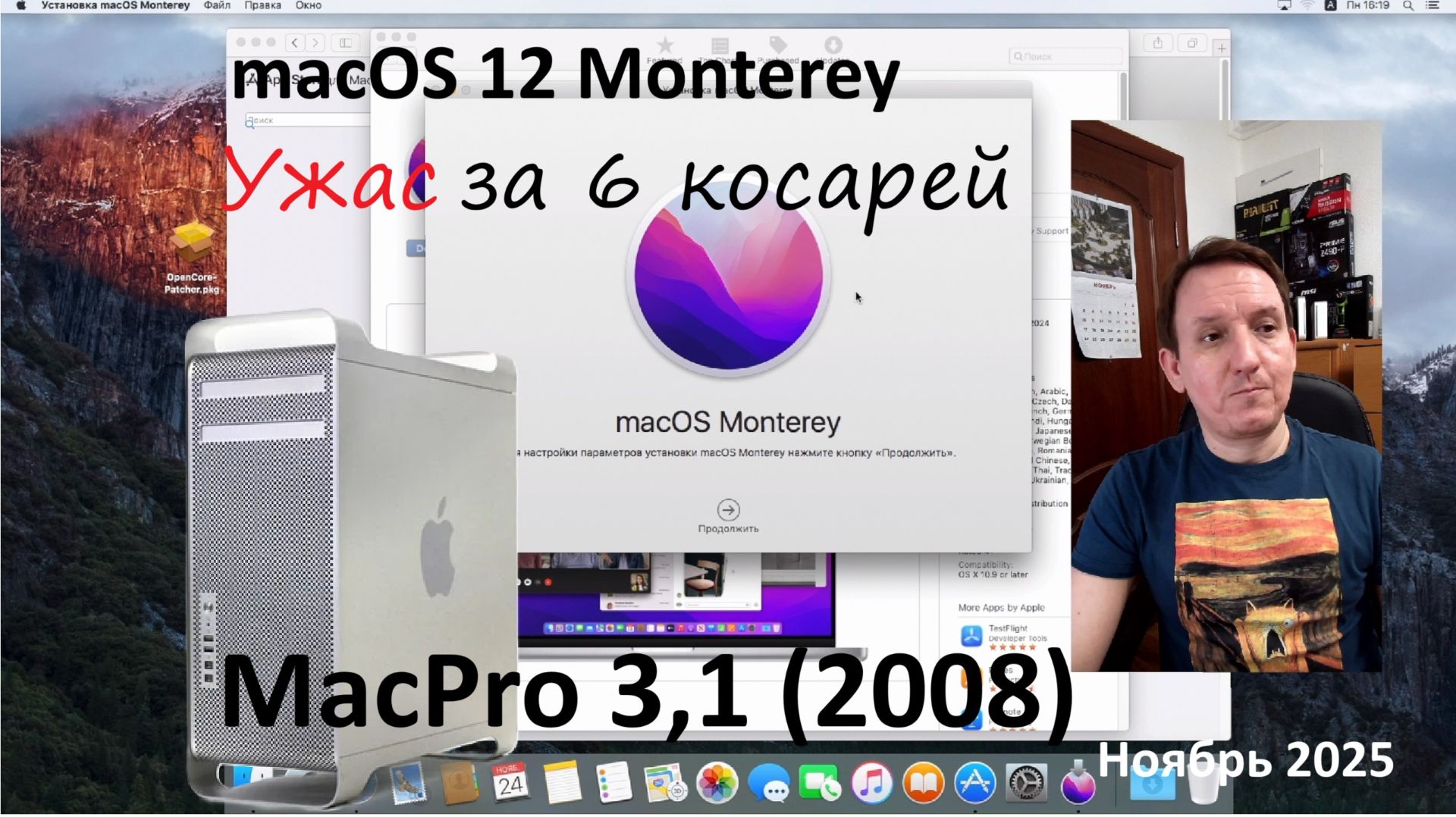Open the Apple menu
The image size is (1456, 817).
point(21,5)
